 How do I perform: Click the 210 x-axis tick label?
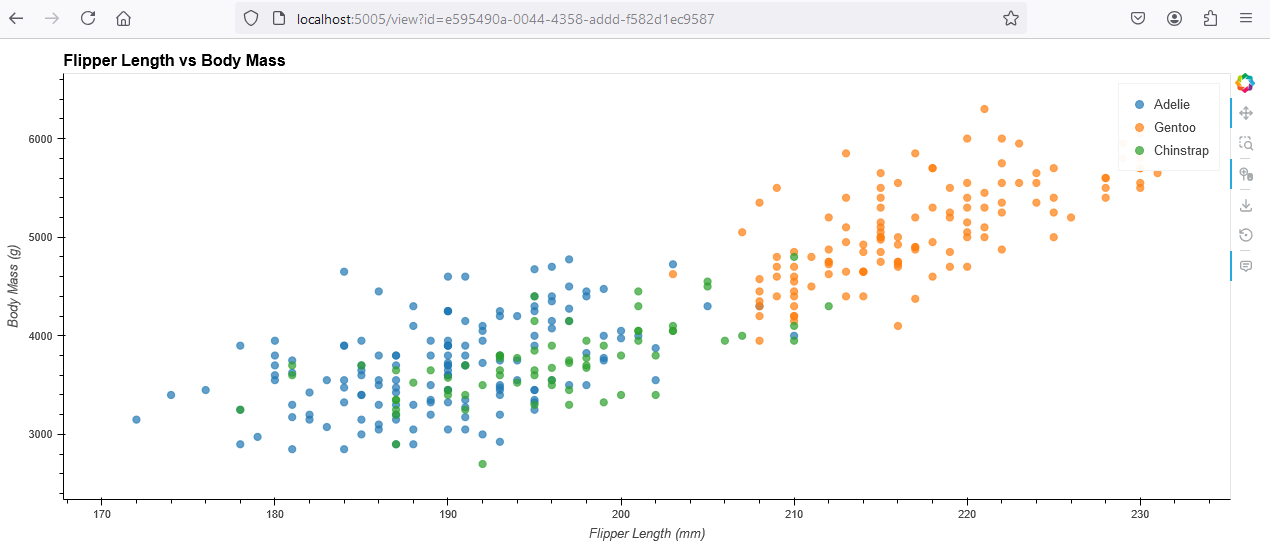(794, 513)
